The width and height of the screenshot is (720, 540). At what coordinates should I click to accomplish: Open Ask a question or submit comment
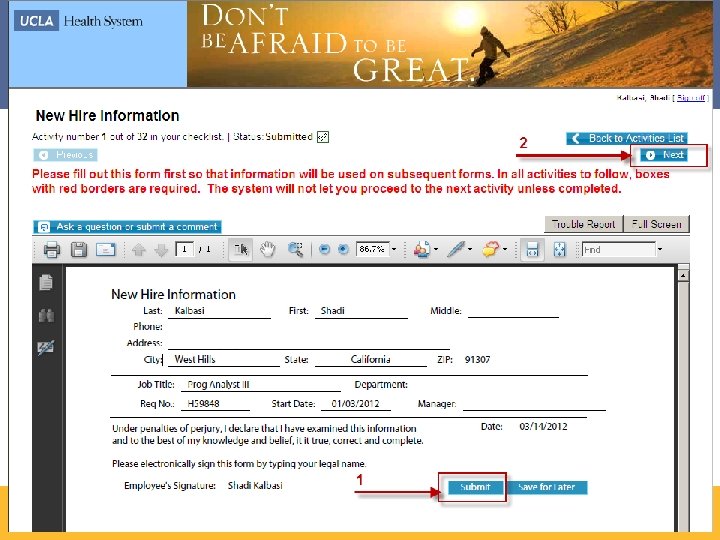[127, 227]
